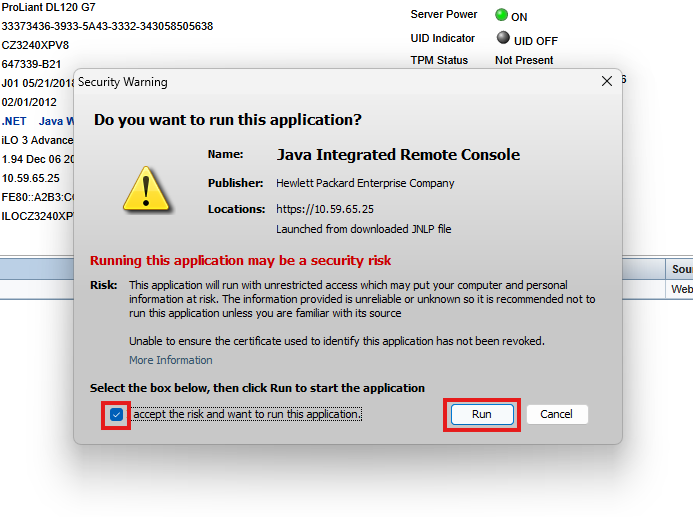This screenshot has width=693, height=517.
Task: Select the ROM version starting J01 05/21
Action: point(38,83)
